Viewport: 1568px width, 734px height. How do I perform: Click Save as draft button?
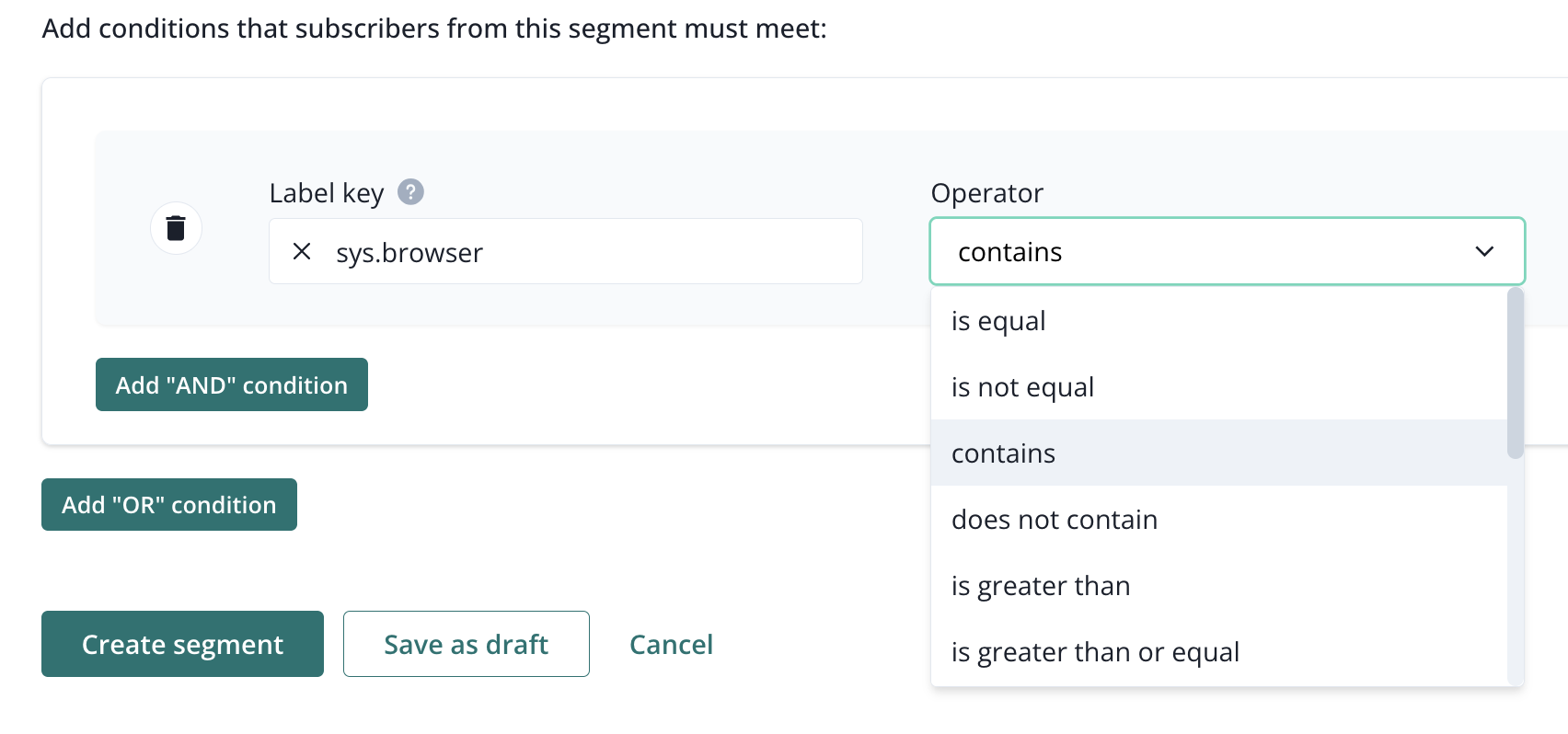pyautogui.click(x=466, y=644)
